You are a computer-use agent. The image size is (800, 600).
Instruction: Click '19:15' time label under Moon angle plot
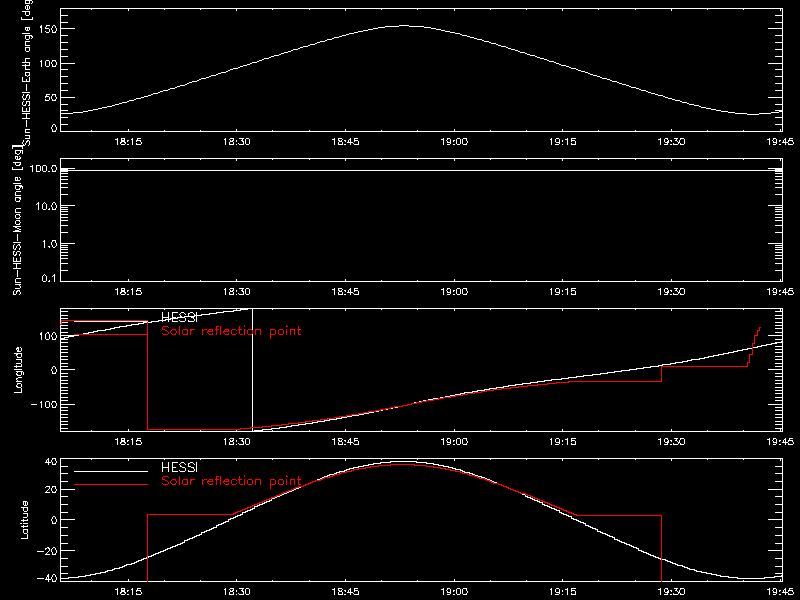(x=563, y=292)
